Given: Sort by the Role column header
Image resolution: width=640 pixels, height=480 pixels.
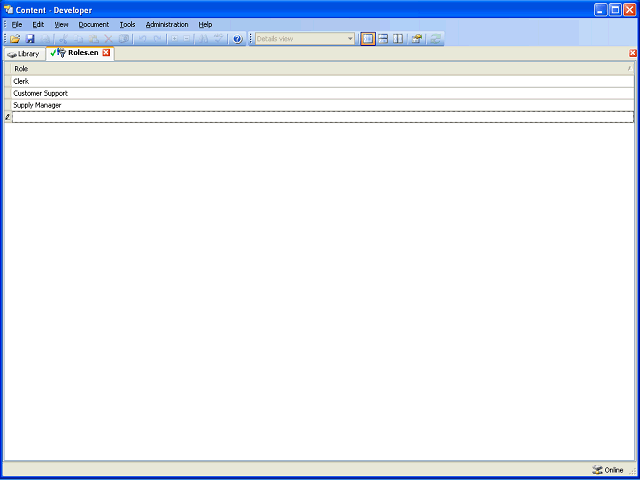Looking at the screenshot, I should point(322,69).
